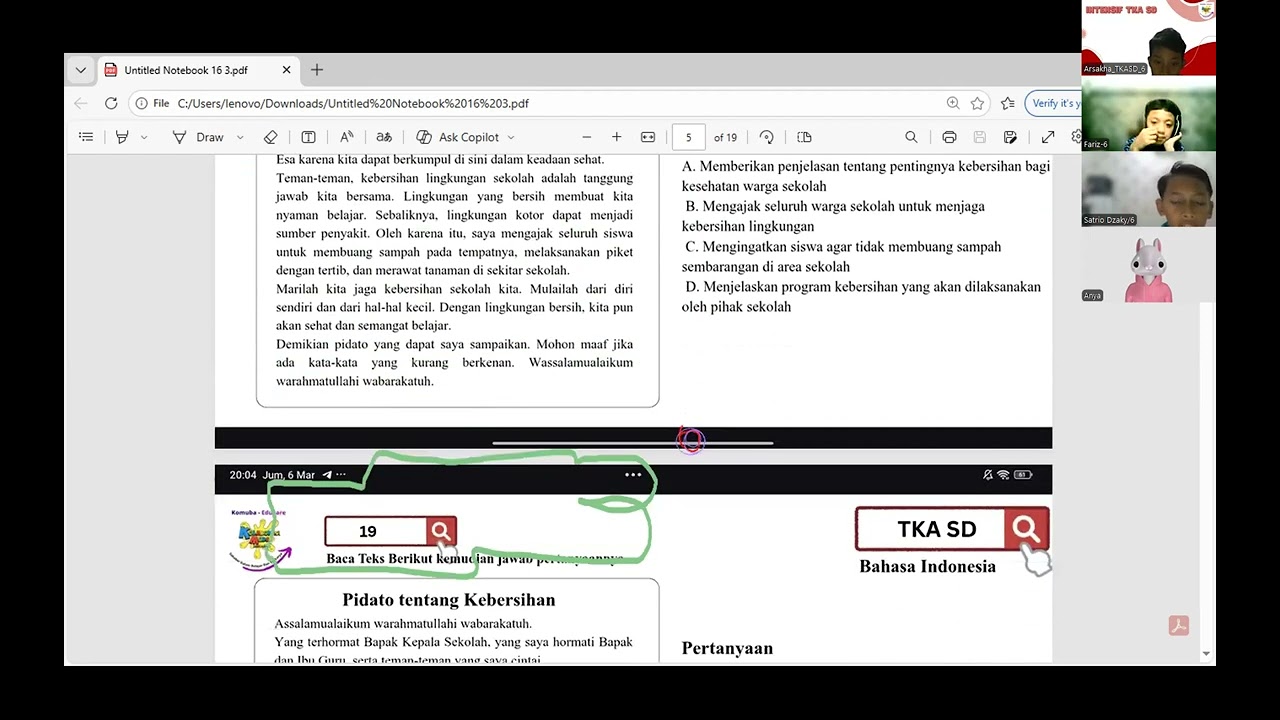The height and width of the screenshot is (720, 1280).
Task: Activate the Draw tool
Action: pyautogui.click(x=198, y=137)
